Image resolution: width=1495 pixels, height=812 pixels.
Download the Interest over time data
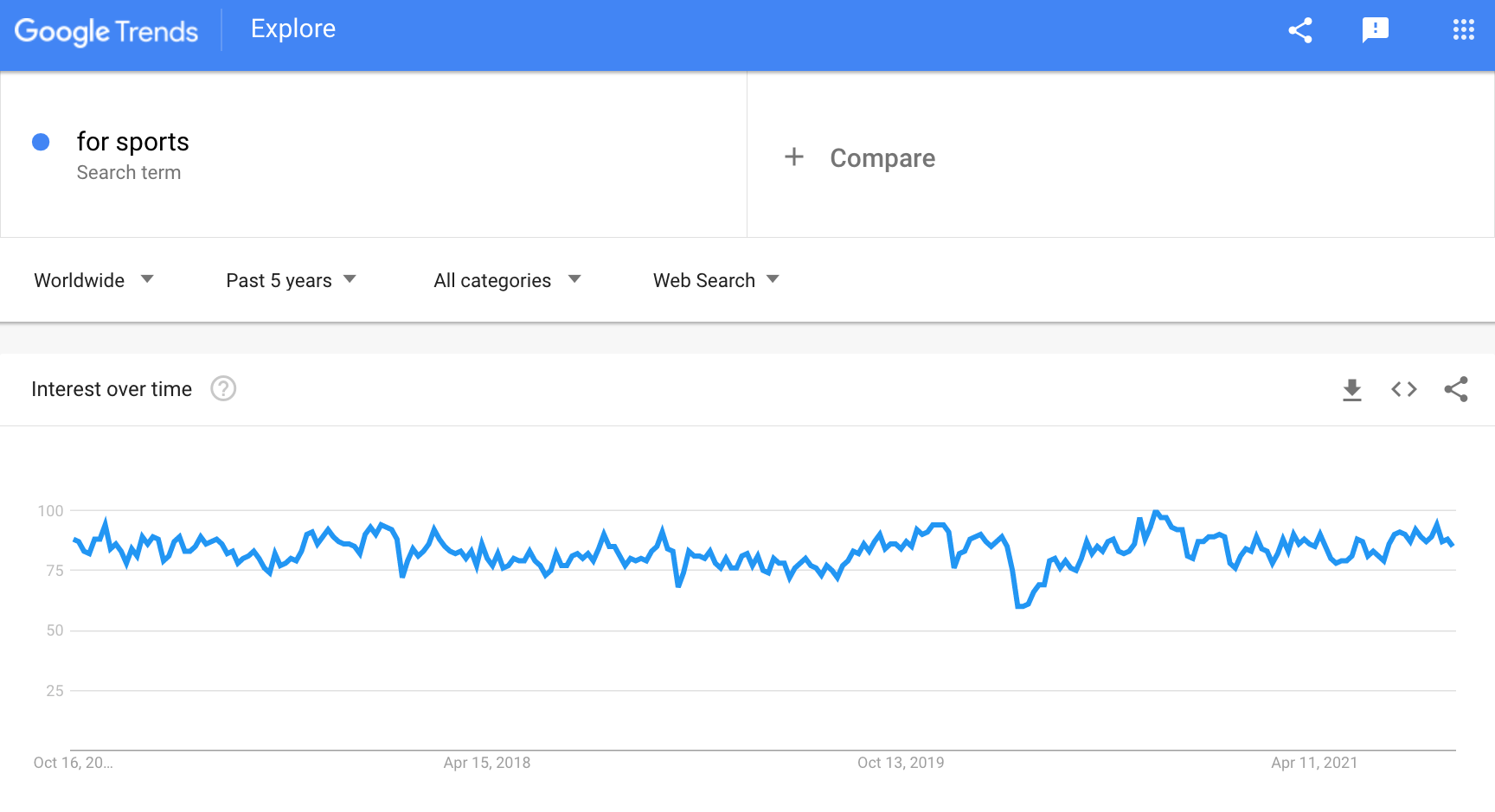(1351, 390)
